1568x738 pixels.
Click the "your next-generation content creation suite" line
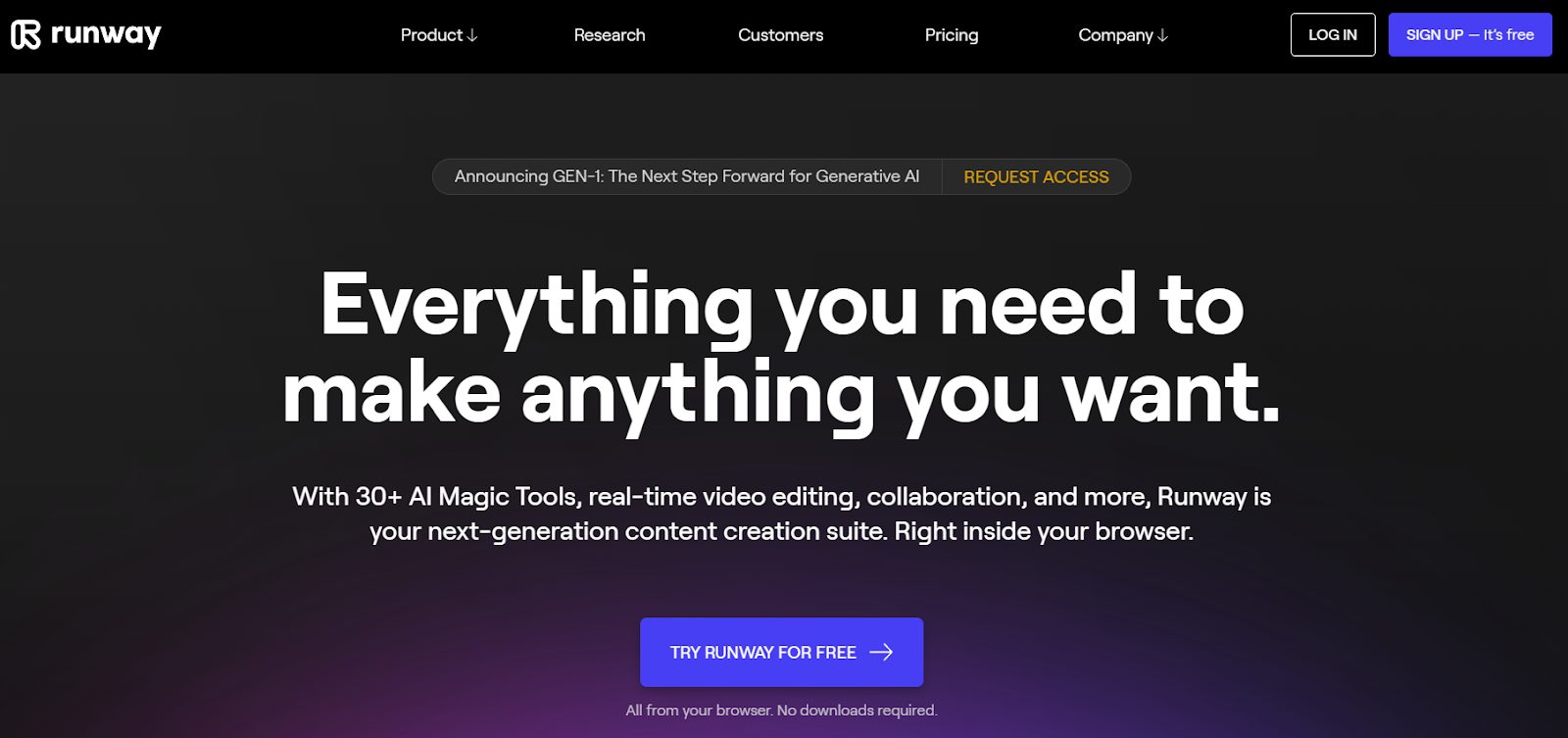tap(782, 531)
